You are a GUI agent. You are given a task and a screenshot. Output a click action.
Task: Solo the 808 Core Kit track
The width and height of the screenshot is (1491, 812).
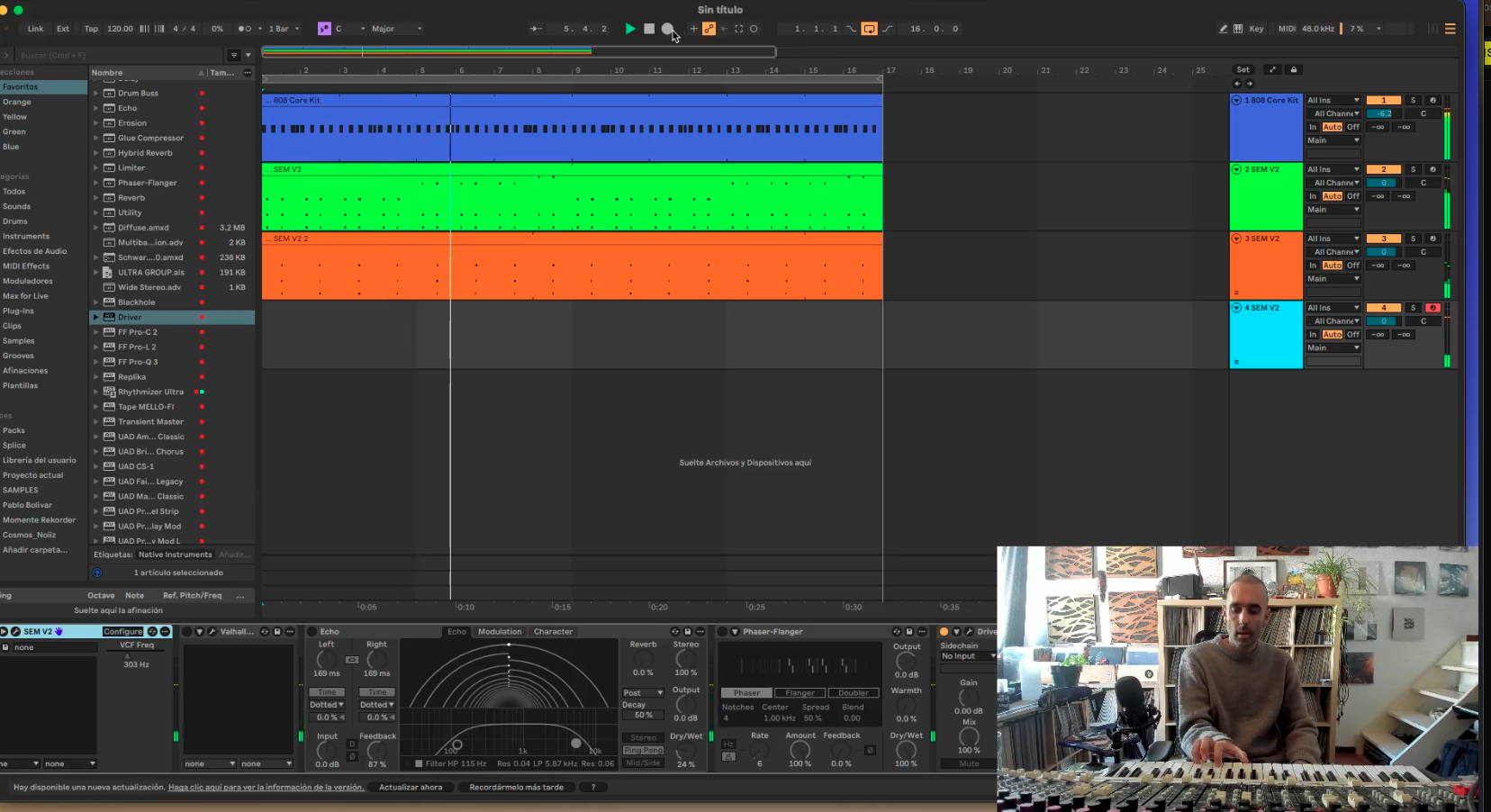[1413, 101]
